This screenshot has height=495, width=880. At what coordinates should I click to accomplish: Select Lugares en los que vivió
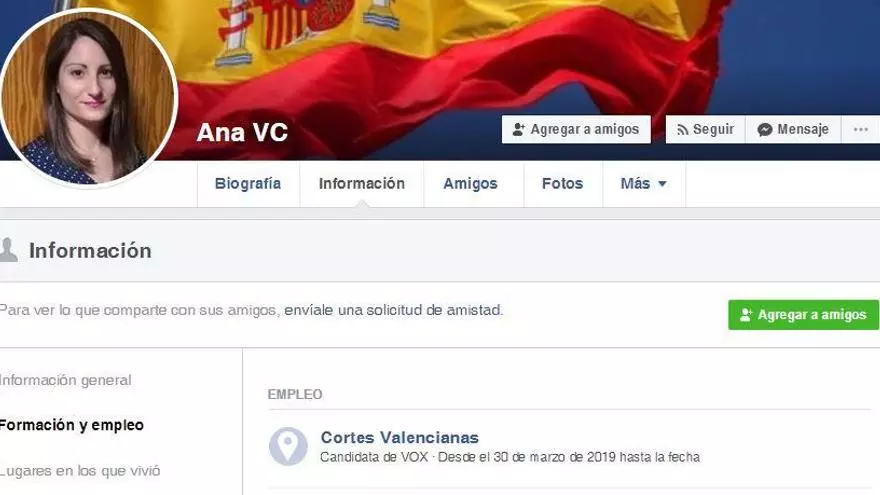pyautogui.click(x=80, y=471)
